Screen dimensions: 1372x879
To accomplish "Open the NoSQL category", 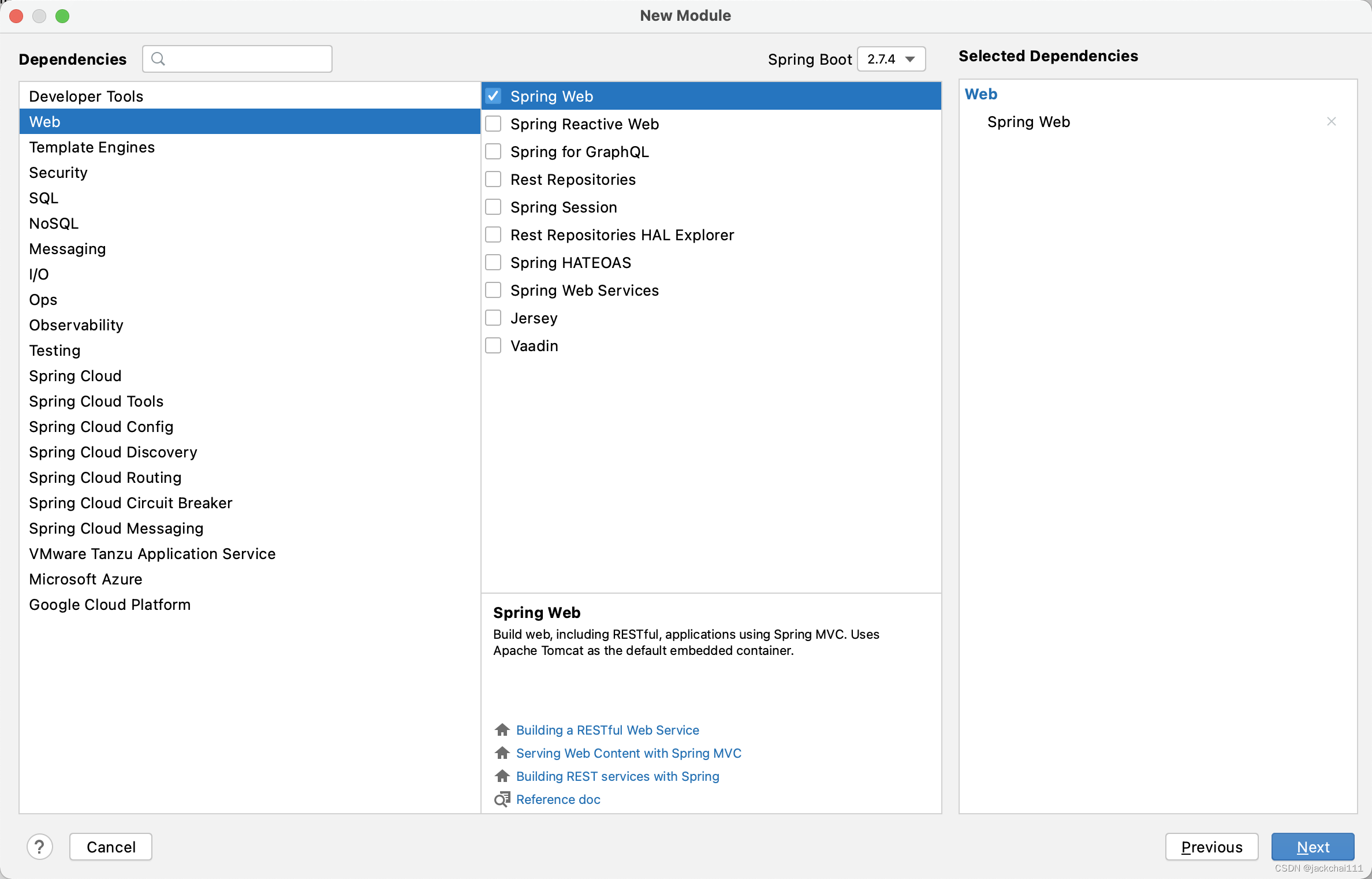I will tap(249, 223).
